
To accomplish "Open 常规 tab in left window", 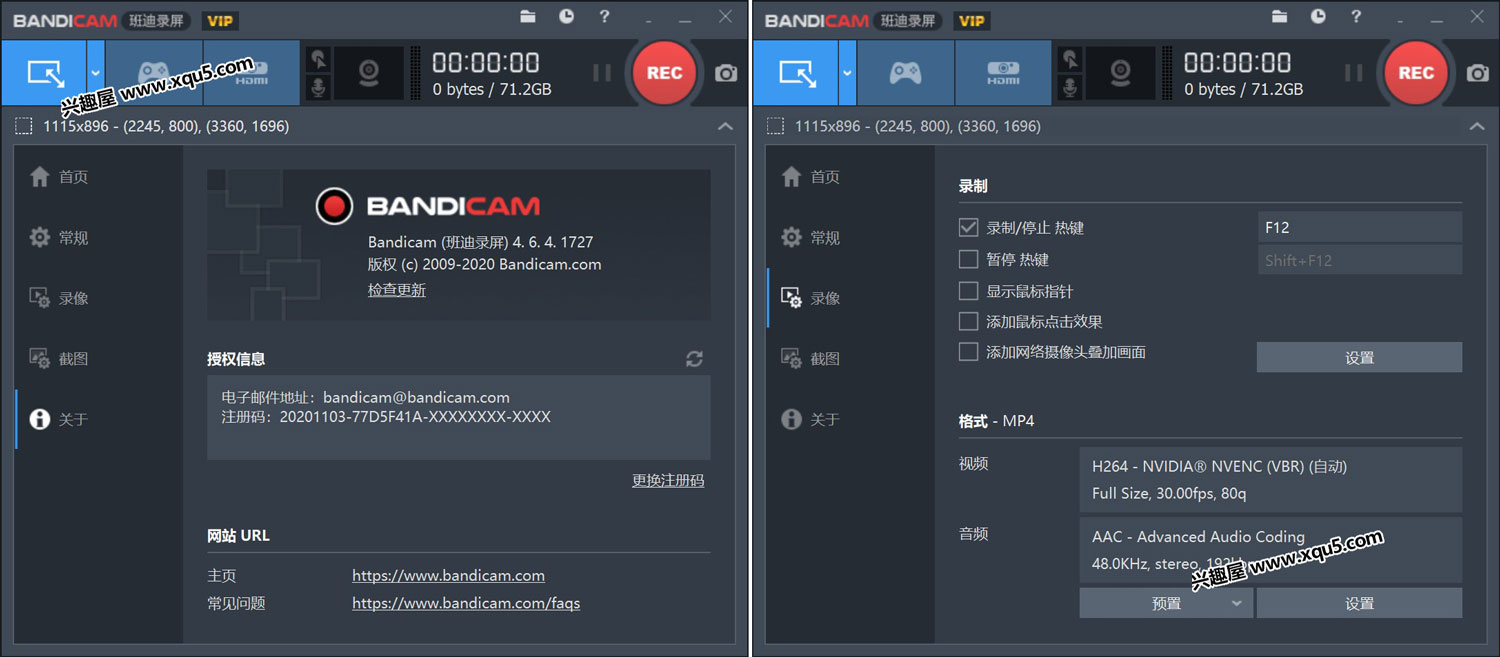I will pos(100,238).
